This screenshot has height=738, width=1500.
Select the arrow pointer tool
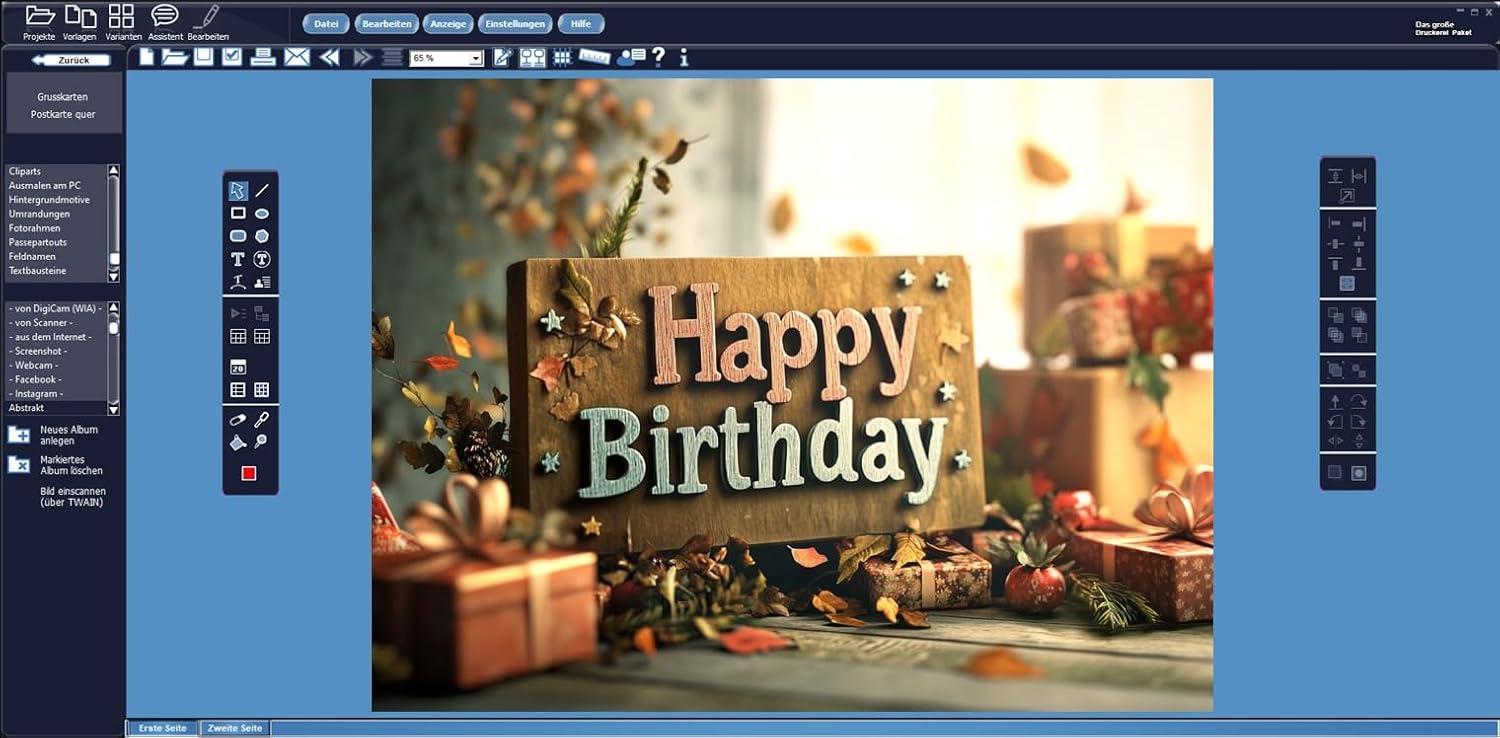[x=238, y=190]
